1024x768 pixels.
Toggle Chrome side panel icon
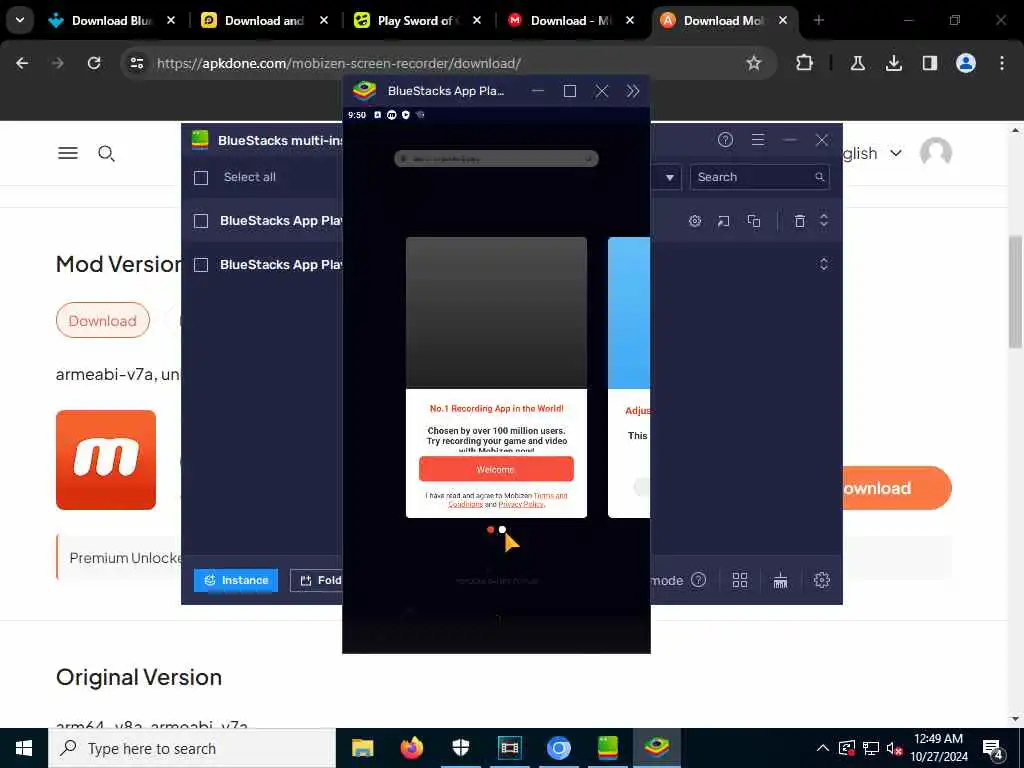[930, 63]
